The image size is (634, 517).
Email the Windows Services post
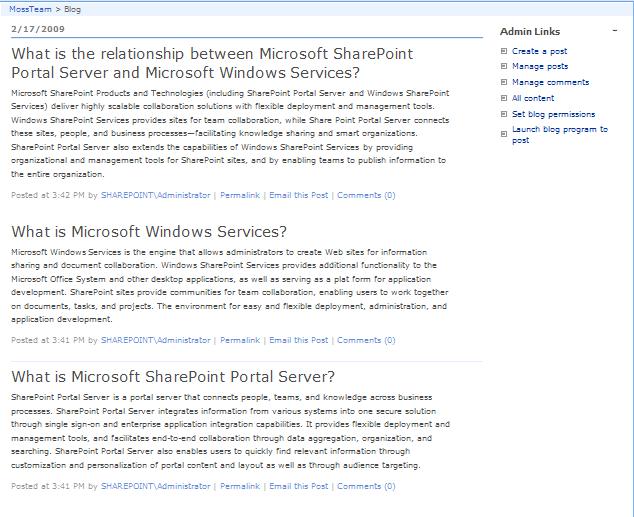coord(298,340)
